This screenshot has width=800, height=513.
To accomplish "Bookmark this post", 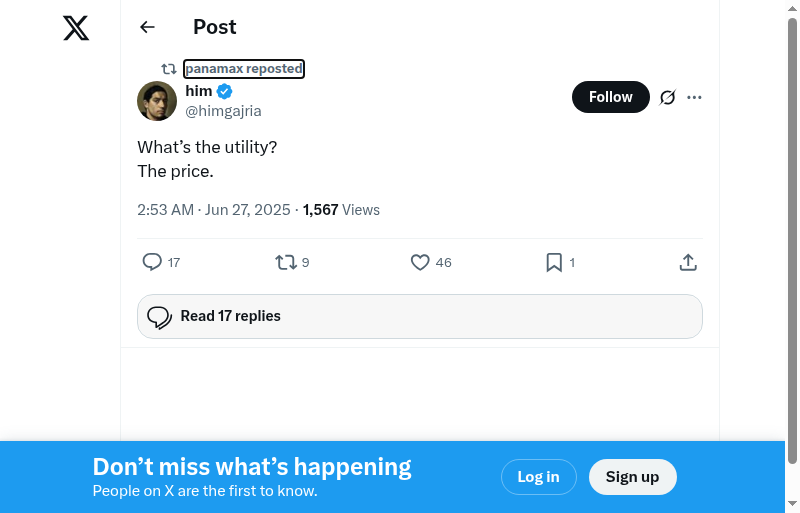I will coord(554,262).
